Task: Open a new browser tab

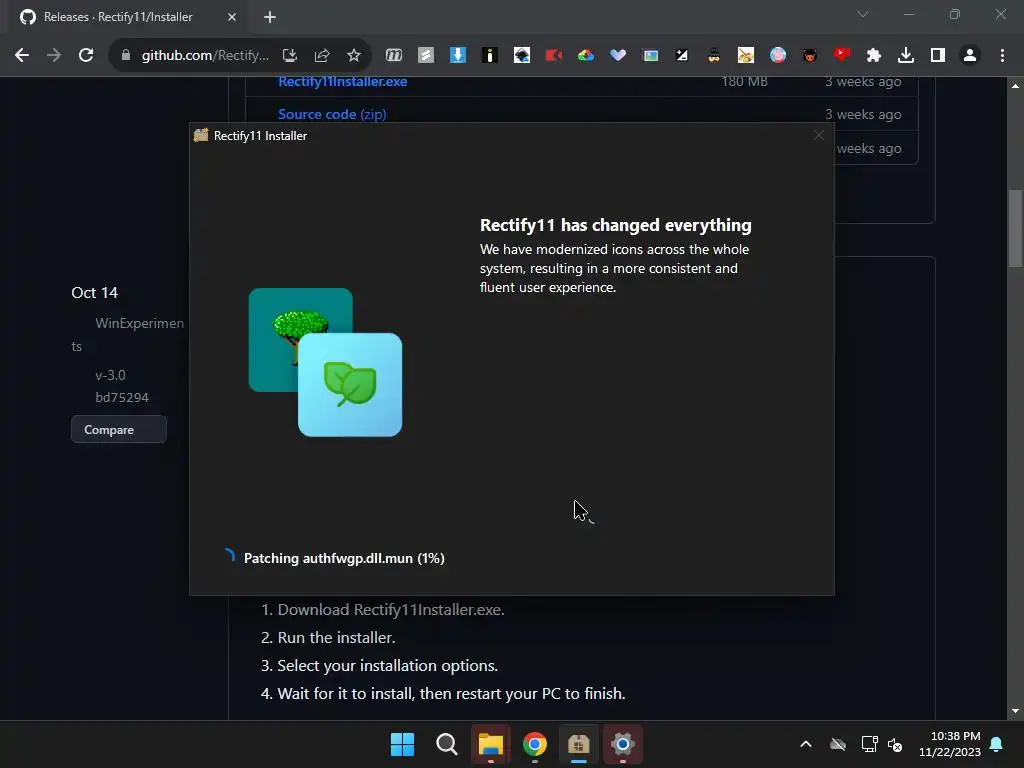Action: point(270,18)
